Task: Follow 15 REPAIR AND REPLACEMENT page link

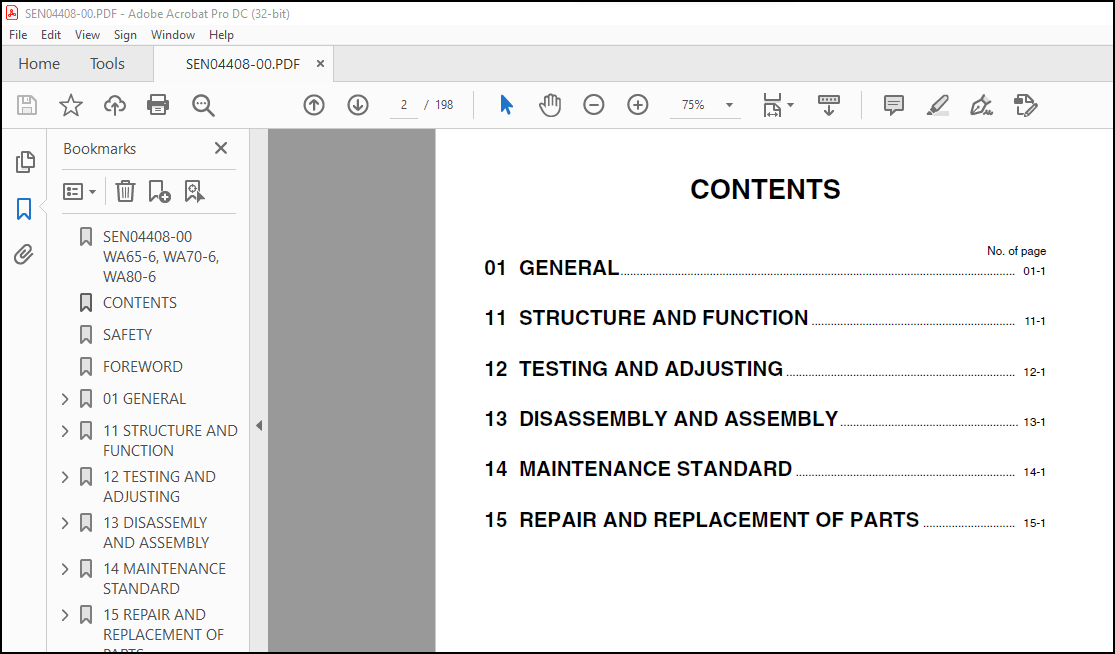Action: [765, 520]
